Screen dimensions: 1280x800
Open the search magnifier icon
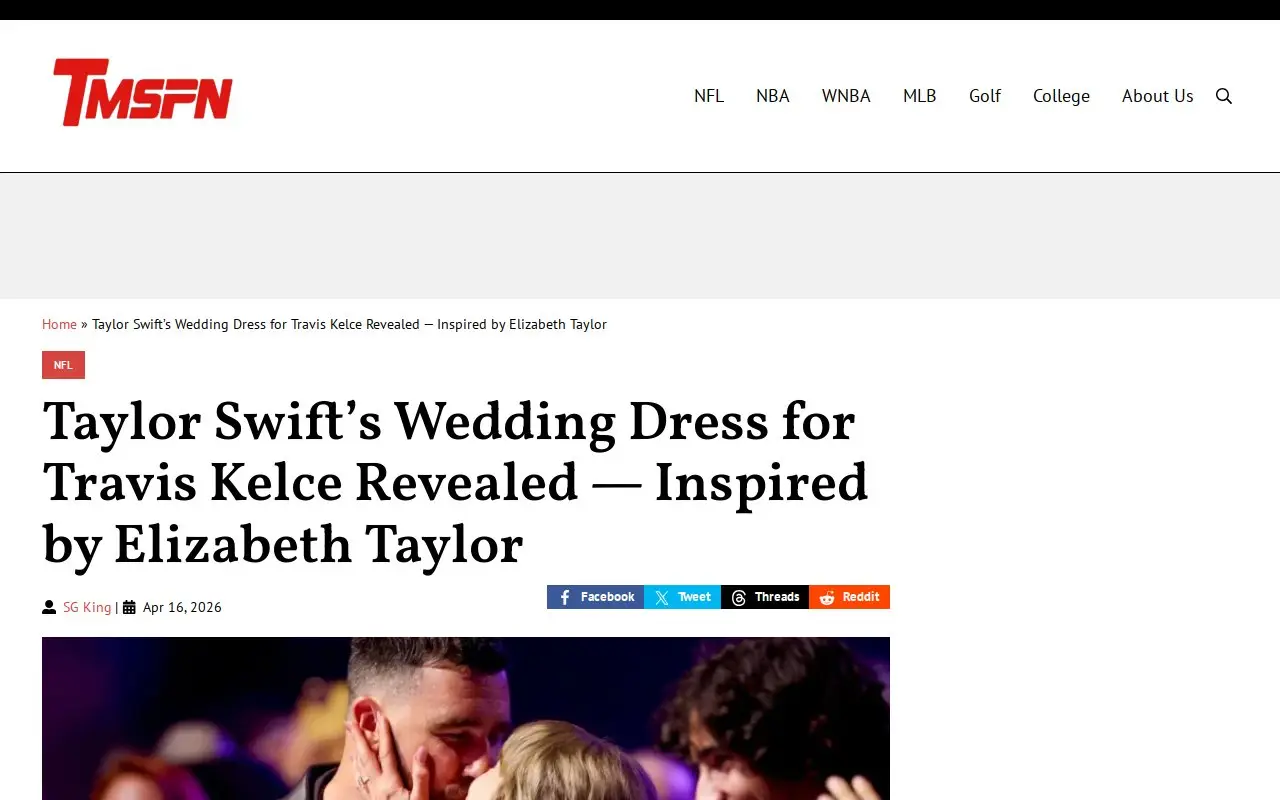click(1224, 96)
